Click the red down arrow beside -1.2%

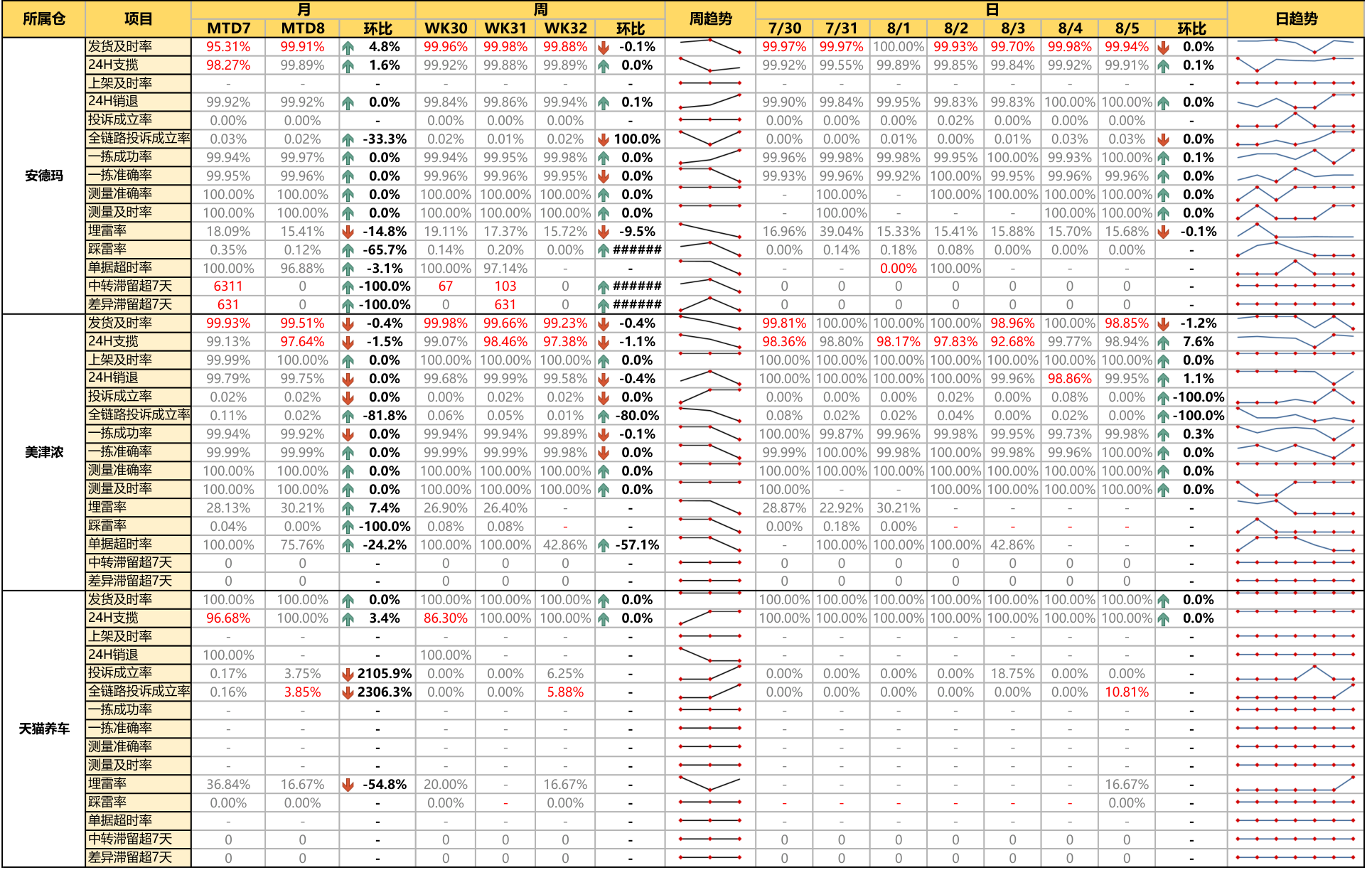[x=1163, y=324]
